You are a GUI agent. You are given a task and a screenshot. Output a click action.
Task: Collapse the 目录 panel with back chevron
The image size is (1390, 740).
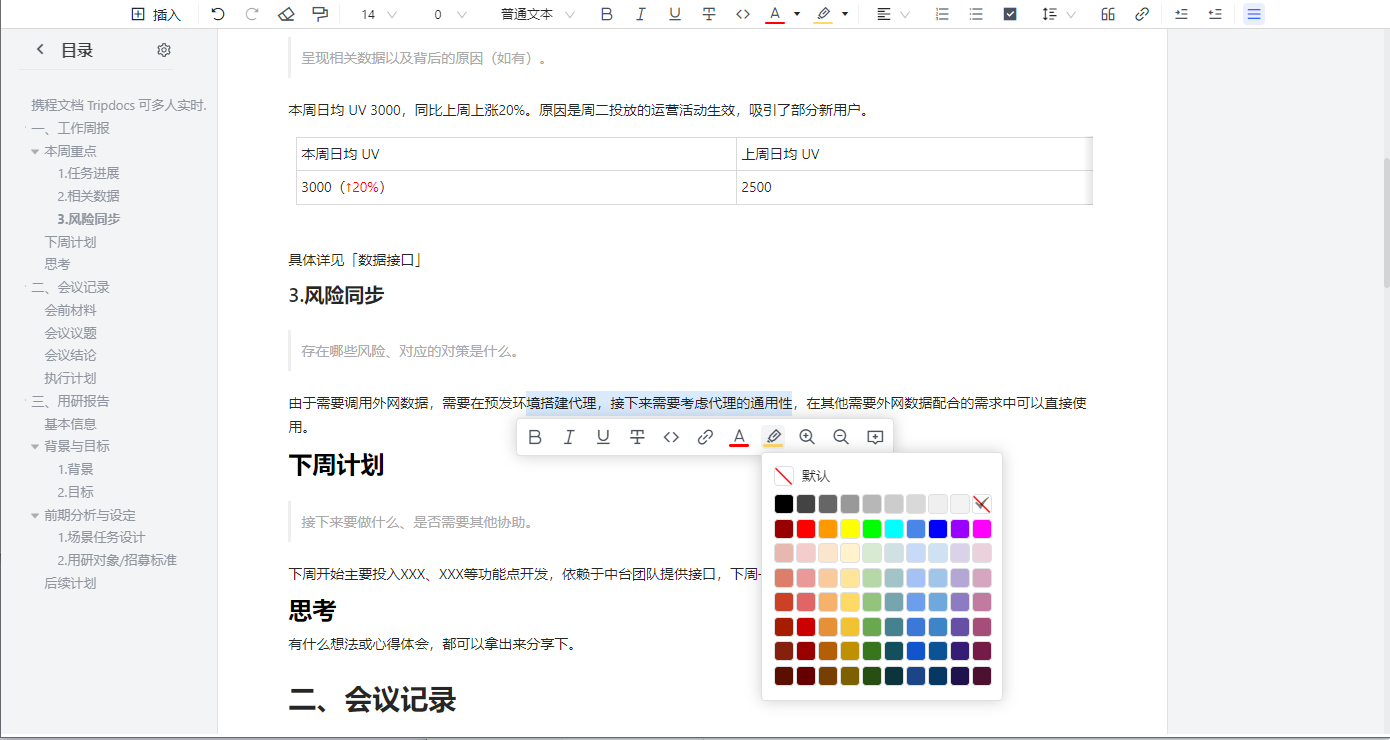click(40, 49)
